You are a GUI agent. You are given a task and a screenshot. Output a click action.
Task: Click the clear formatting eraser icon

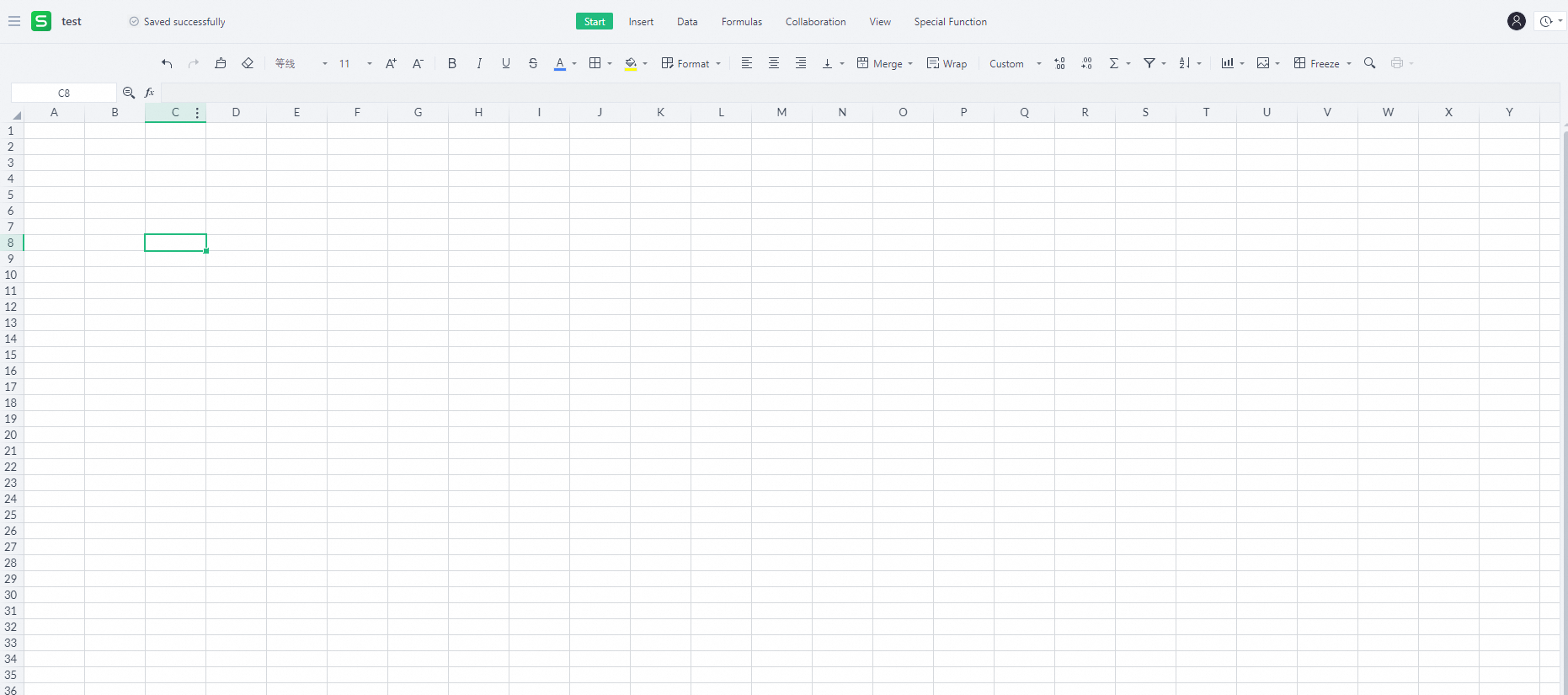[x=248, y=63]
